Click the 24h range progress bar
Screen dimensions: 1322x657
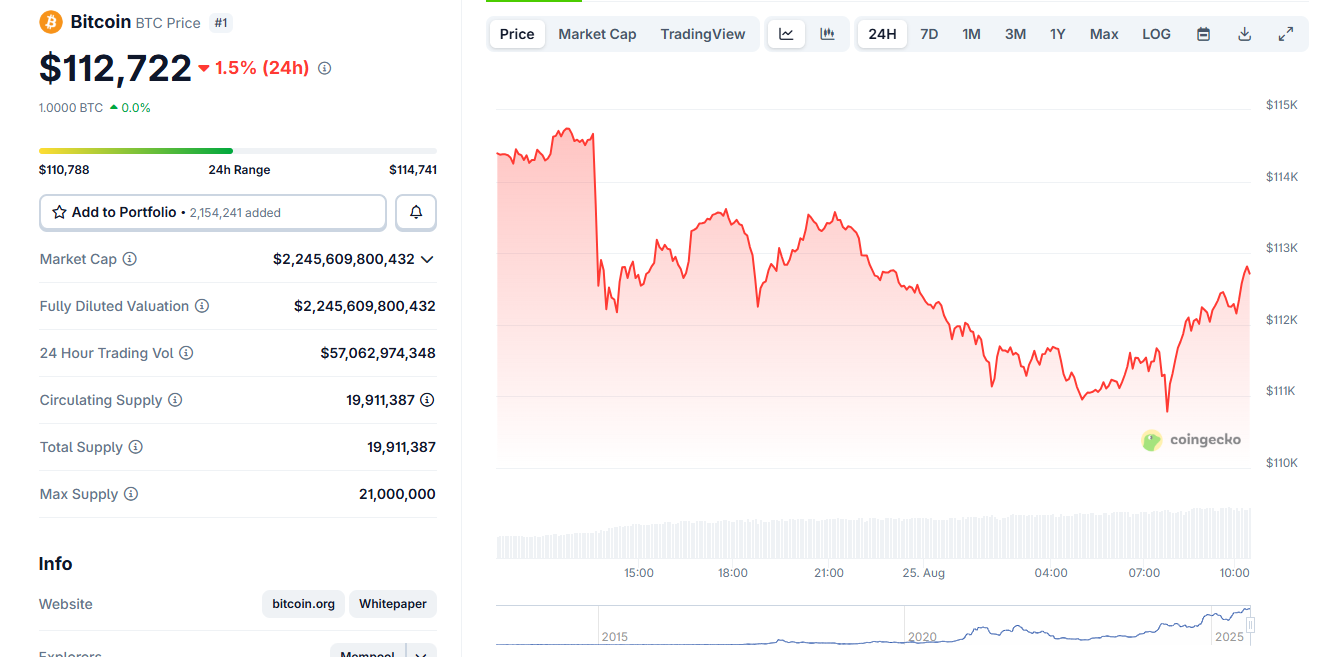pyautogui.click(x=238, y=151)
